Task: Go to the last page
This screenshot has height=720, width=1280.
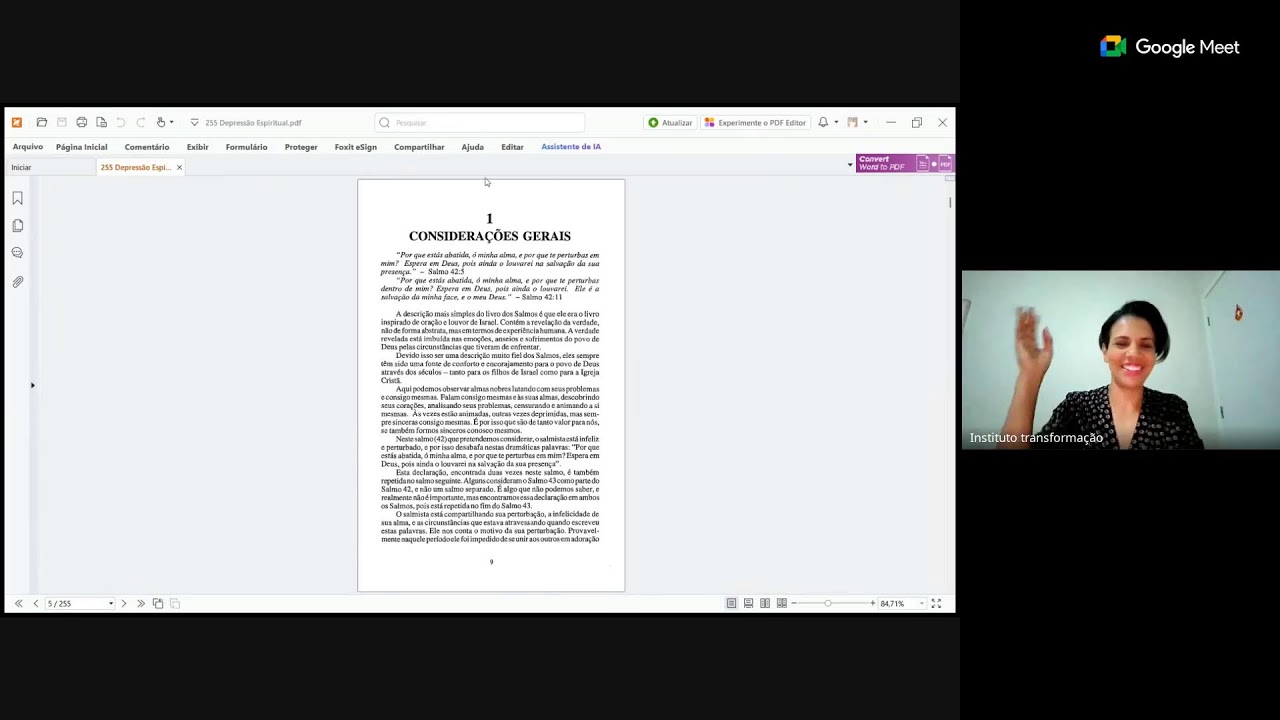Action: (141, 603)
